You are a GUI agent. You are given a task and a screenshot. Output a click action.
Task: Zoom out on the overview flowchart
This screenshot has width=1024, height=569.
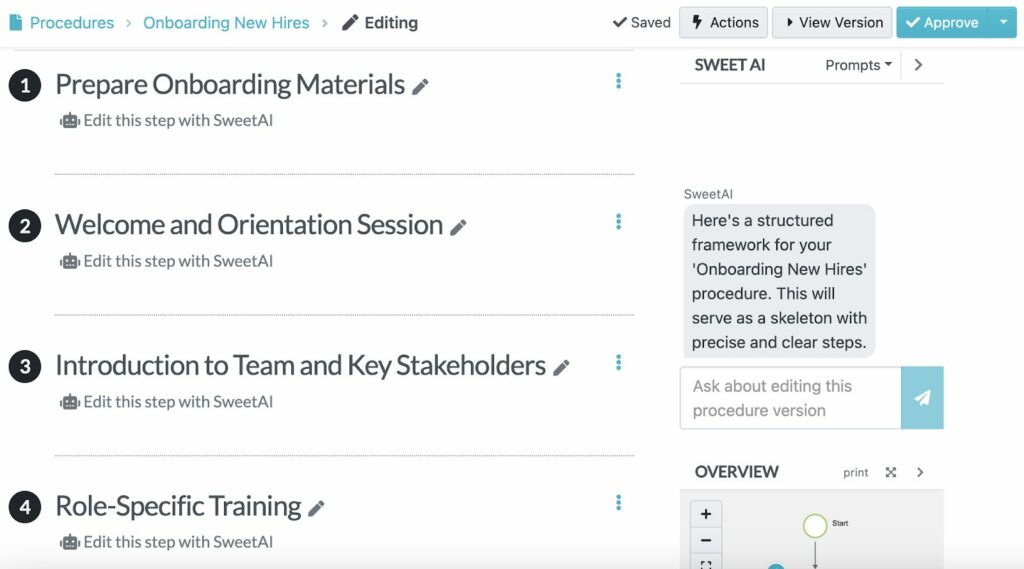pyautogui.click(x=706, y=541)
